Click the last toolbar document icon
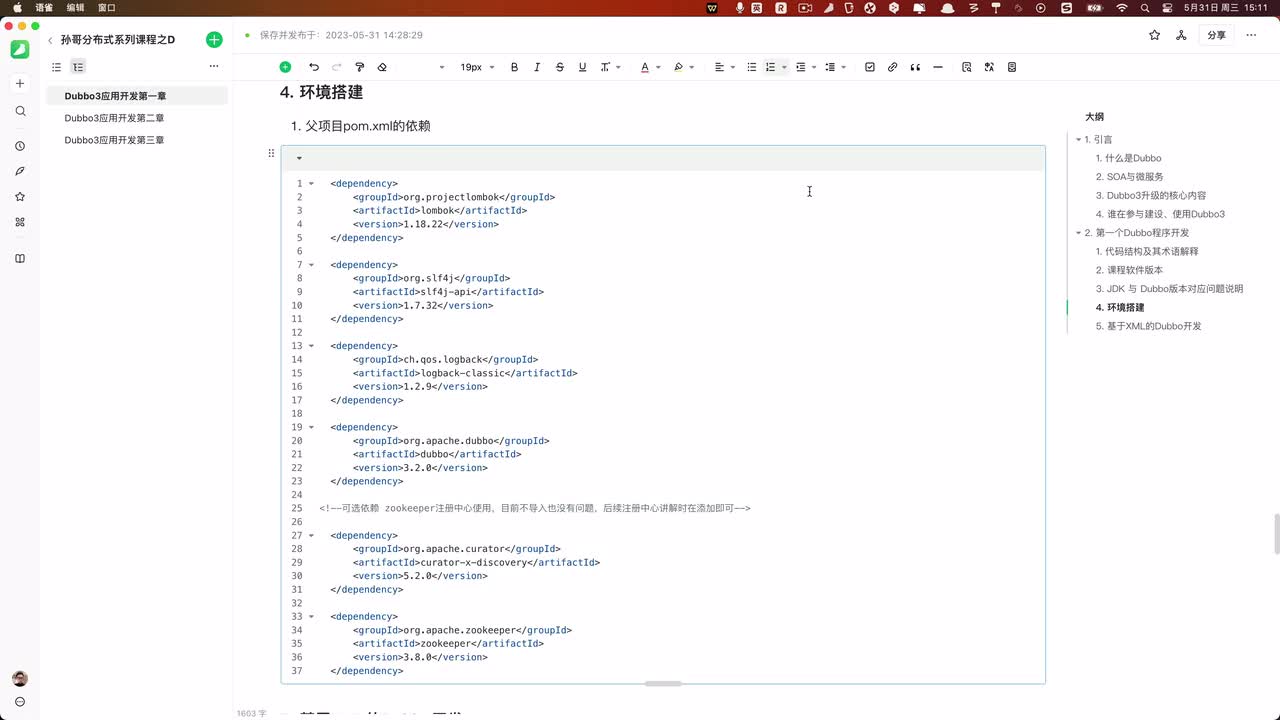Screen dimensions: 1280x720 [x=1012, y=67]
